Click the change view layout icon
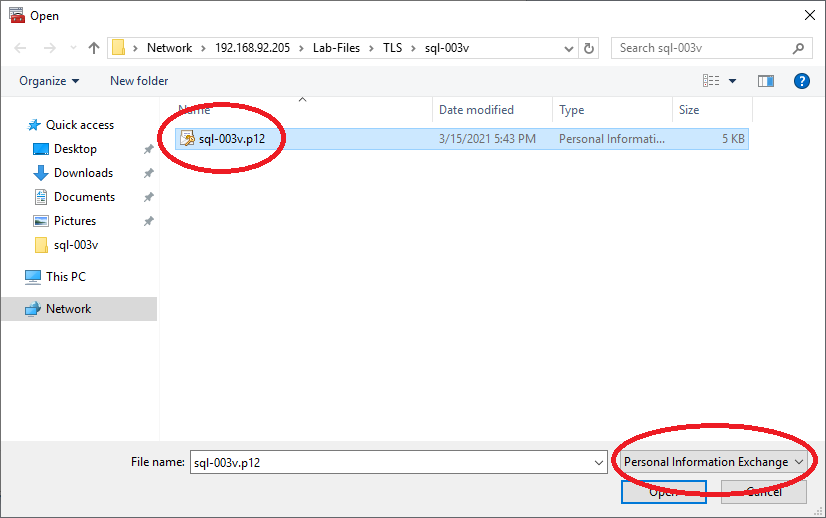 (x=712, y=81)
